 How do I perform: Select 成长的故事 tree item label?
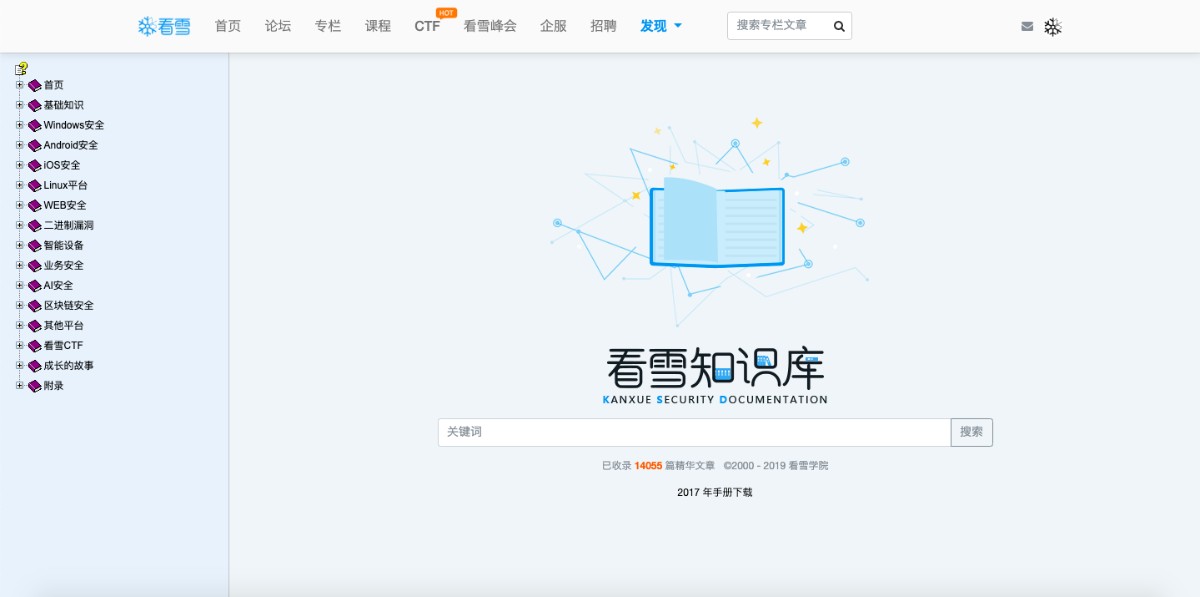(x=69, y=365)
